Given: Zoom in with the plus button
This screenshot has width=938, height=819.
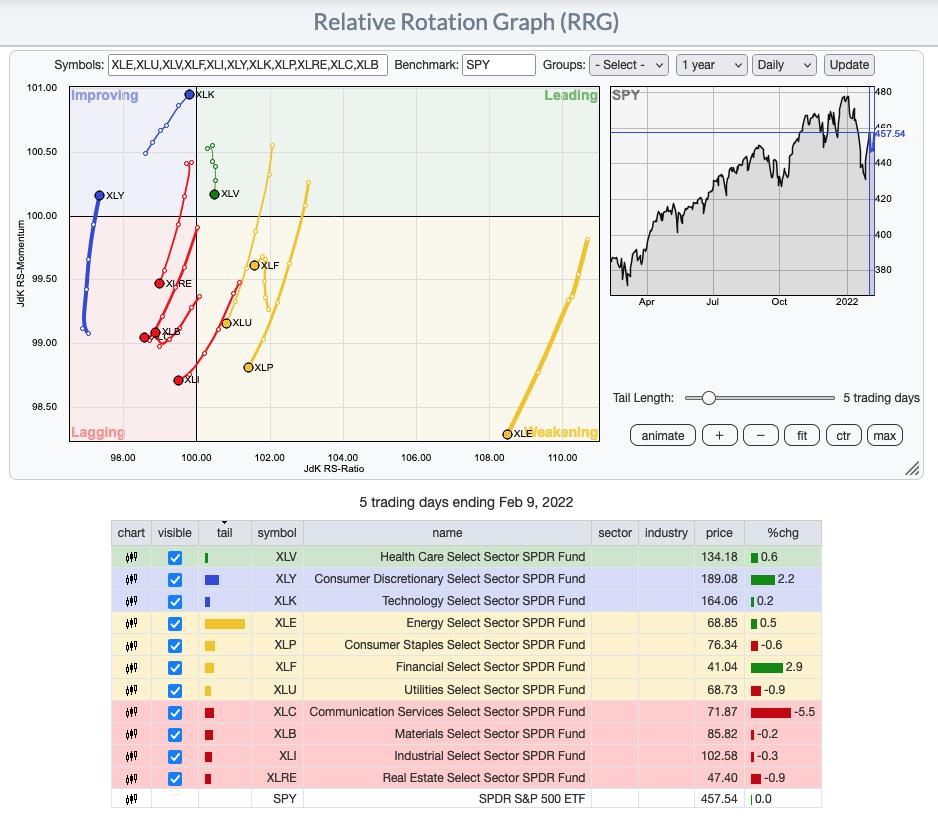Looking at the screenshot, I should pos(719,436).
